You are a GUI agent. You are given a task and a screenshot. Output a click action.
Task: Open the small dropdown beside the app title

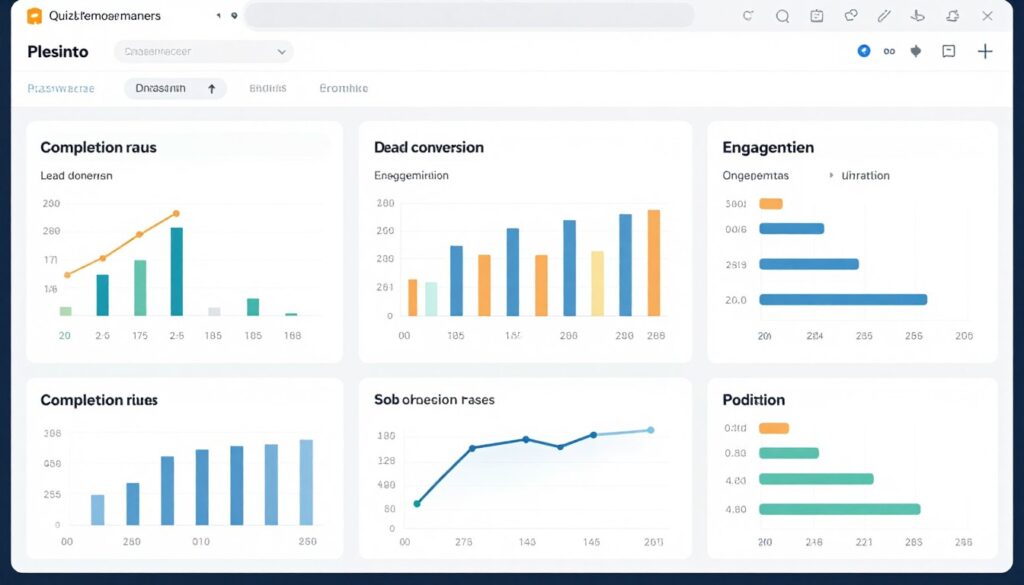click(218, 16)
